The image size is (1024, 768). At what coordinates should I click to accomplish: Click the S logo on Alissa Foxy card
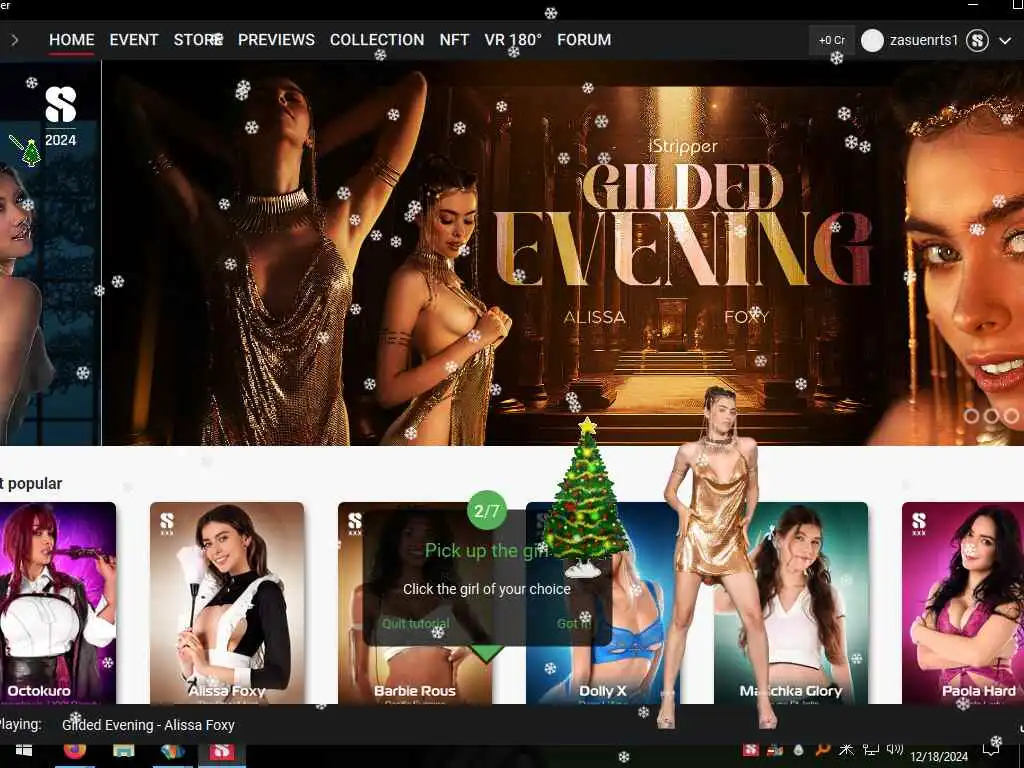pyautogui.click(x=167, y=524)
